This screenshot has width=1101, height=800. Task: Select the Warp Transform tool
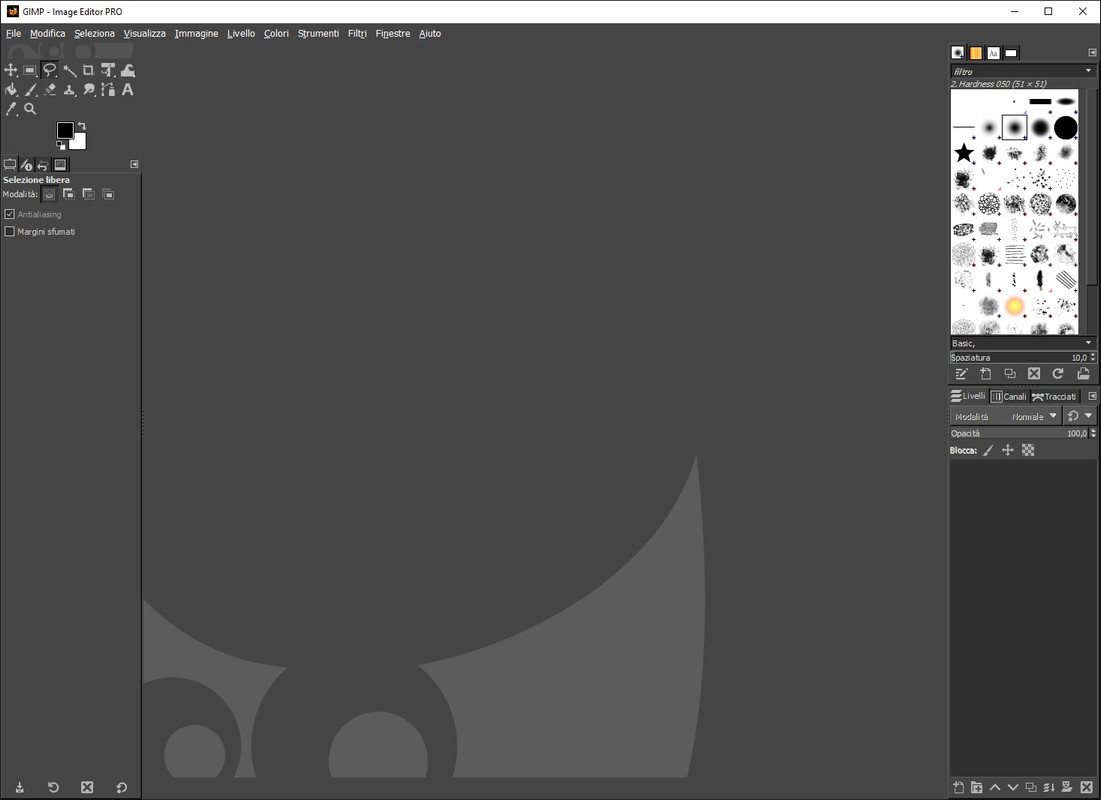127,70
